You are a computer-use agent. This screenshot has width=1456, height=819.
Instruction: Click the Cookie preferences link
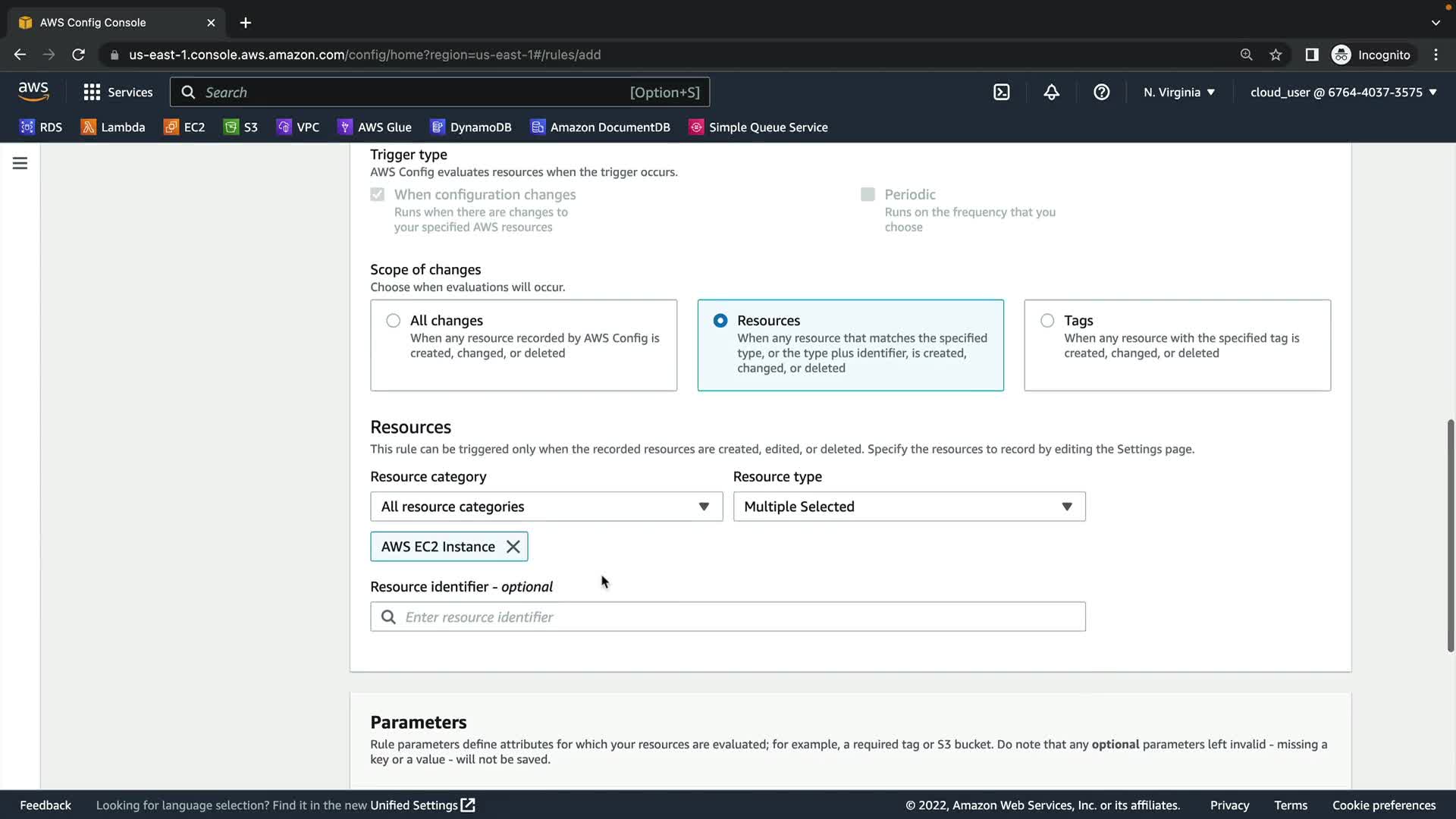click(x=1383, y=805)
